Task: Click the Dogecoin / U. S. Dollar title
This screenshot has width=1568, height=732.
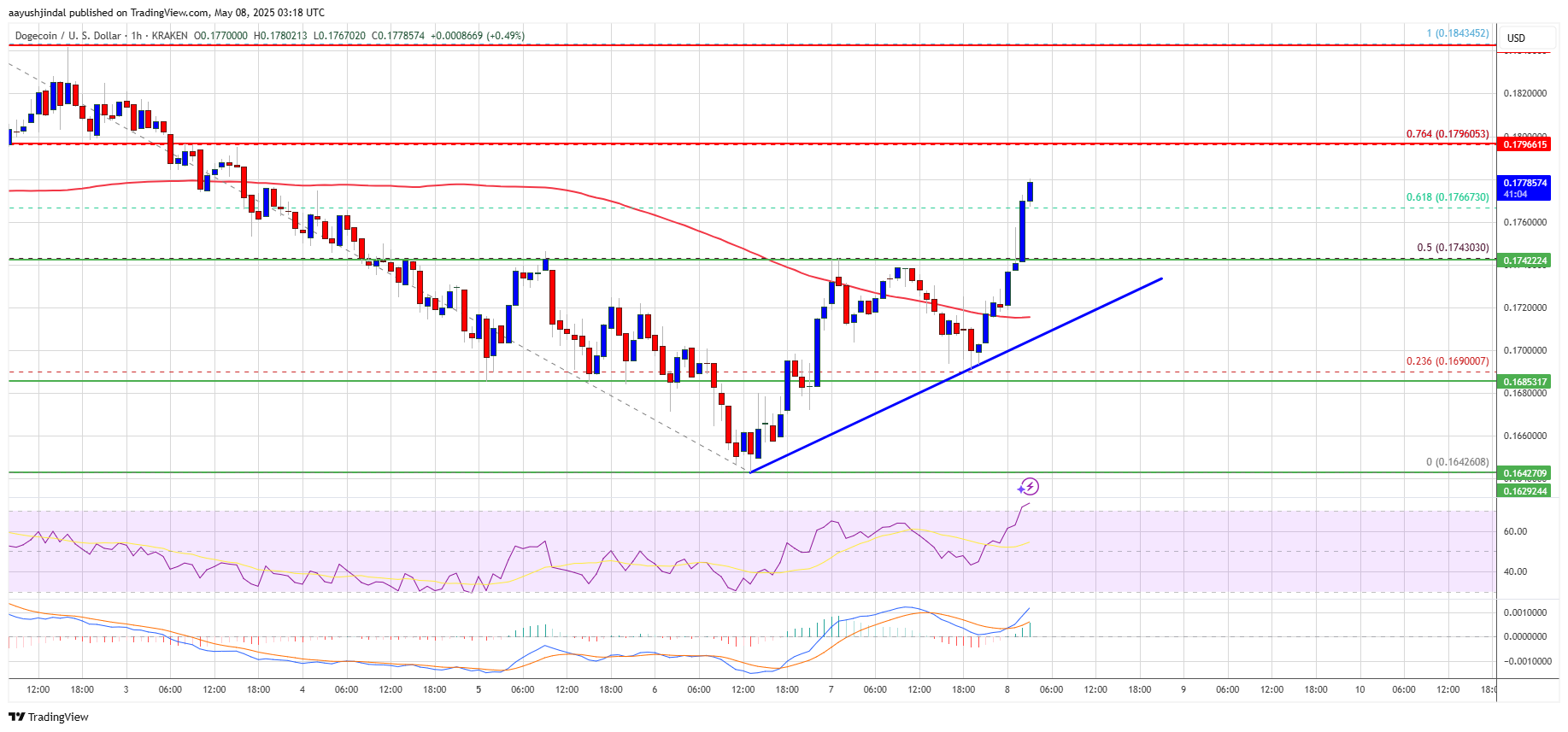Action: [x=68, y=36]
